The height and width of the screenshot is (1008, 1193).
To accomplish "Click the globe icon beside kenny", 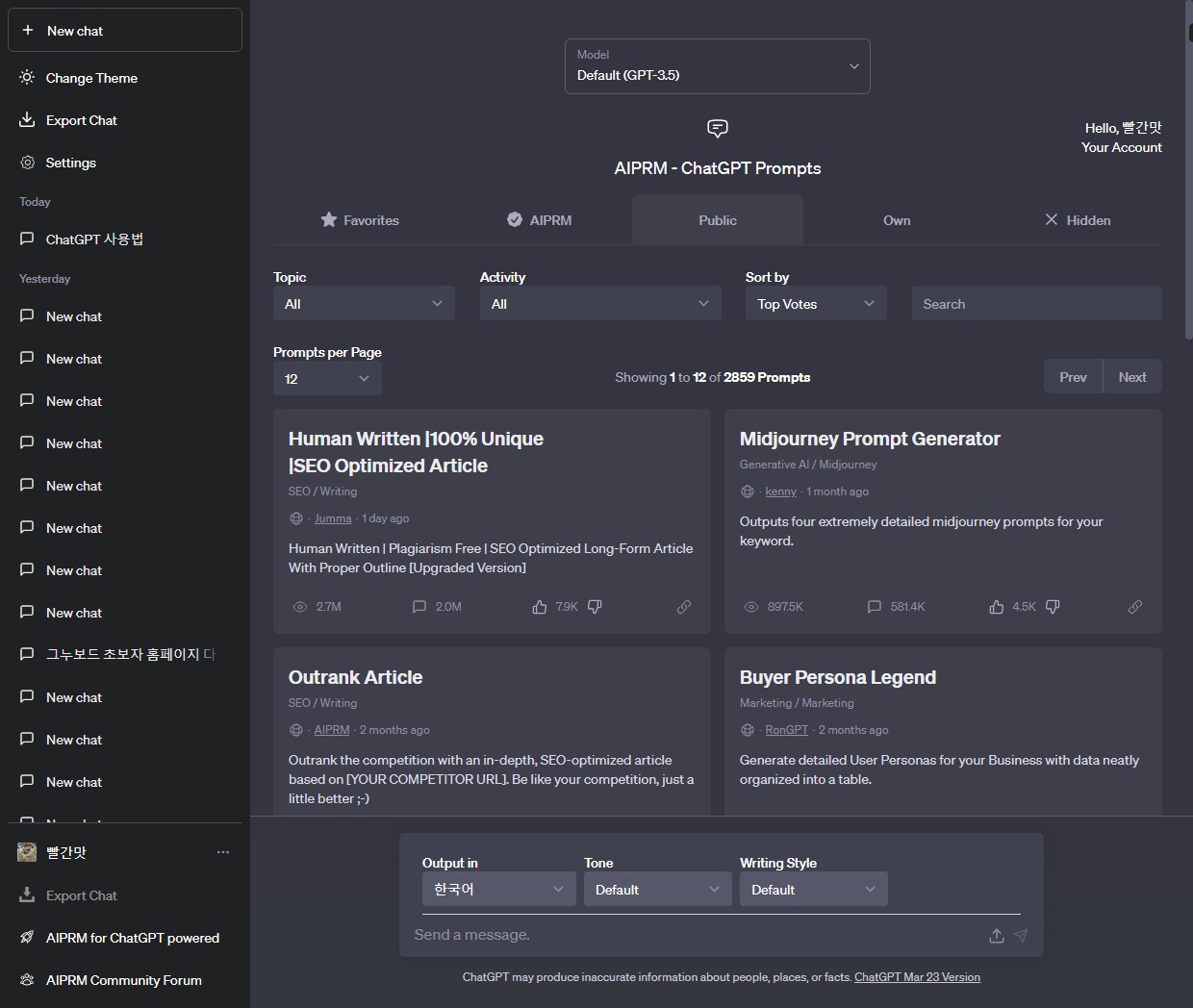I will click(748, 491).
